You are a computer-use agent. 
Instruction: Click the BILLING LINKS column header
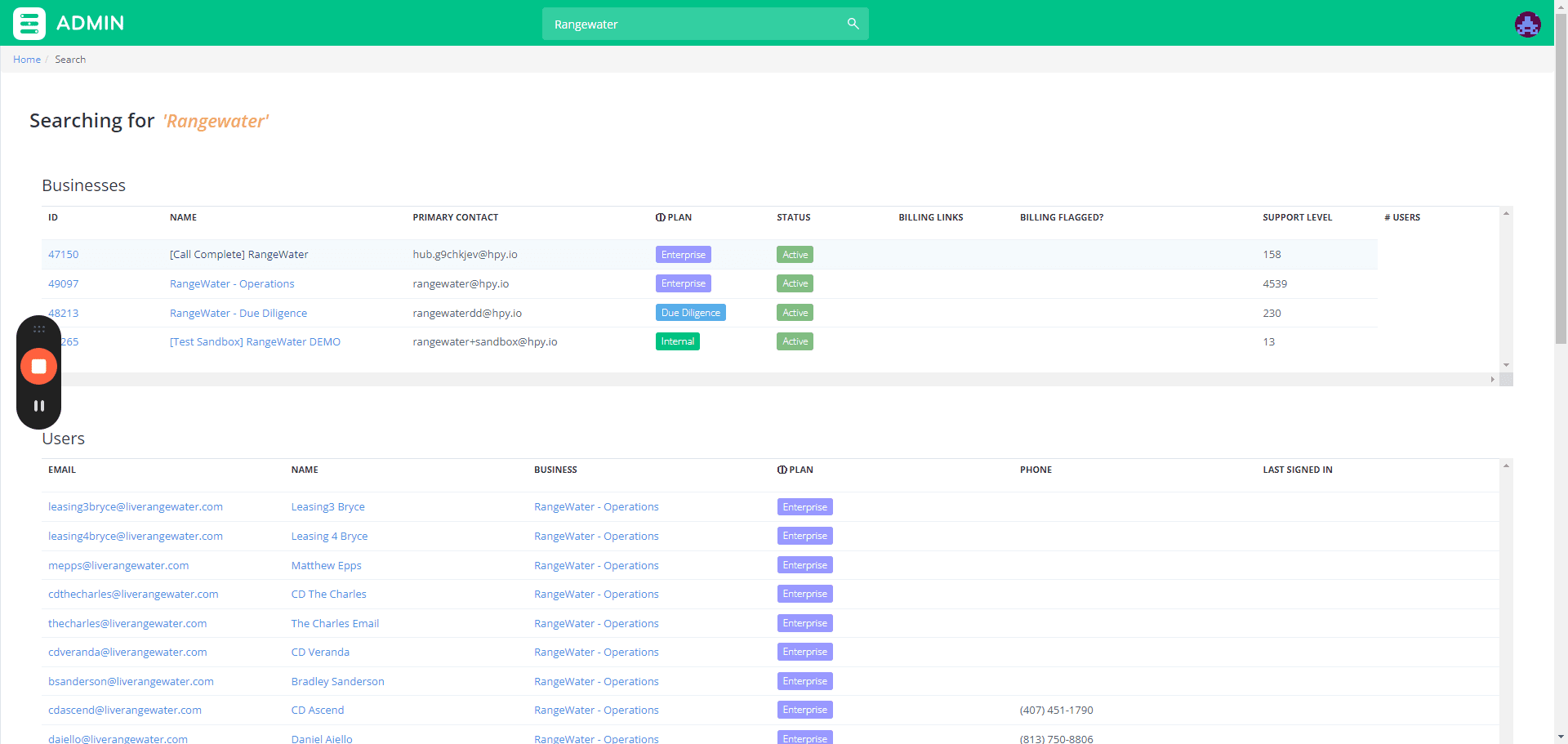(931, 217)
